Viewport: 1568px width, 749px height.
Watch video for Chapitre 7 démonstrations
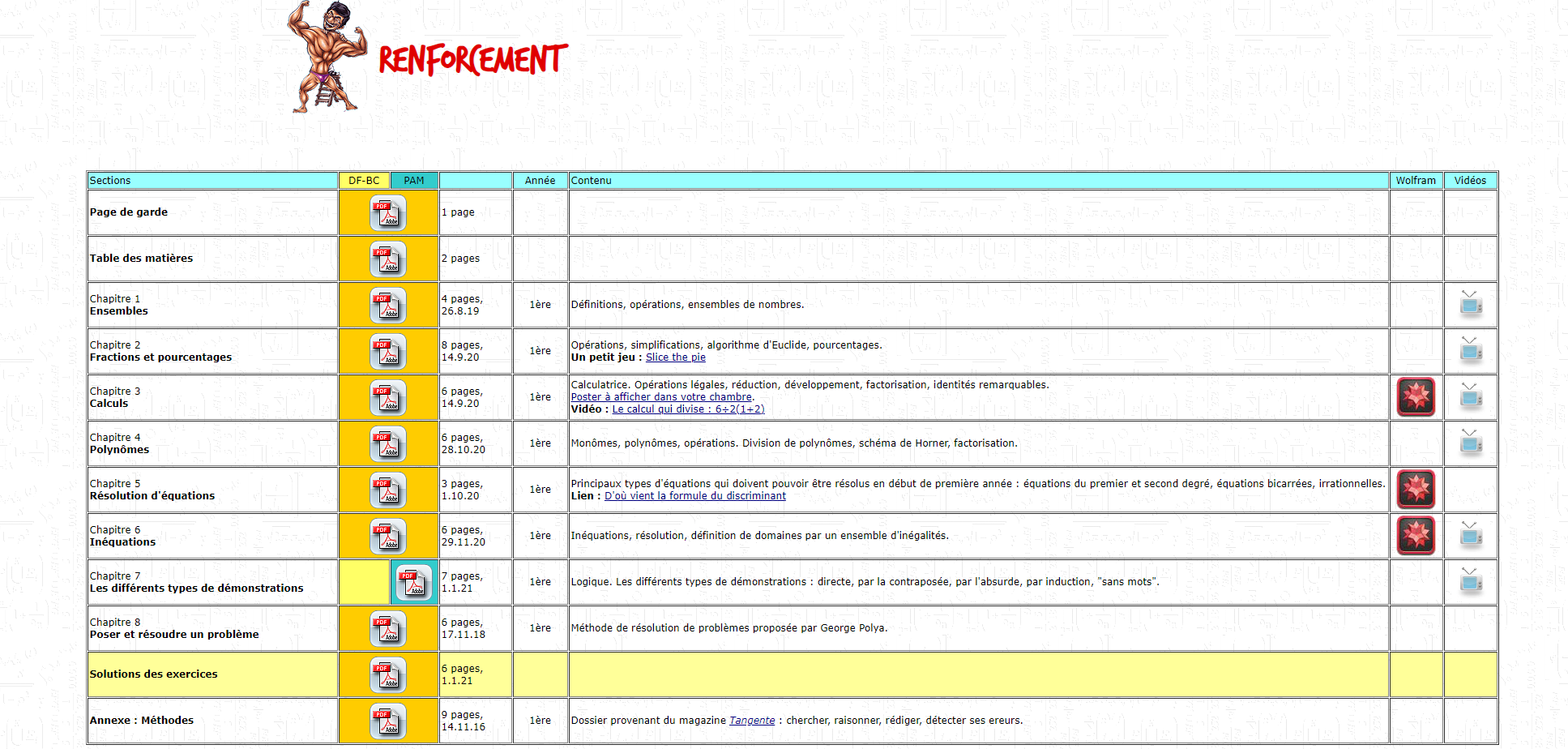click(x=1470, y=581)
